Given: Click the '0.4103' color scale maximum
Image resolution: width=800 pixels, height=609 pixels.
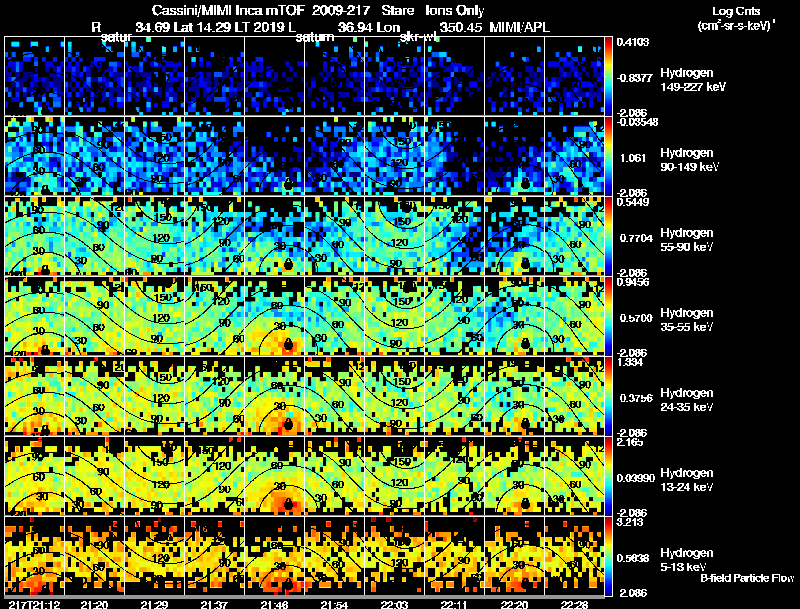Looking at the screenshot, I should pos(633,42).
